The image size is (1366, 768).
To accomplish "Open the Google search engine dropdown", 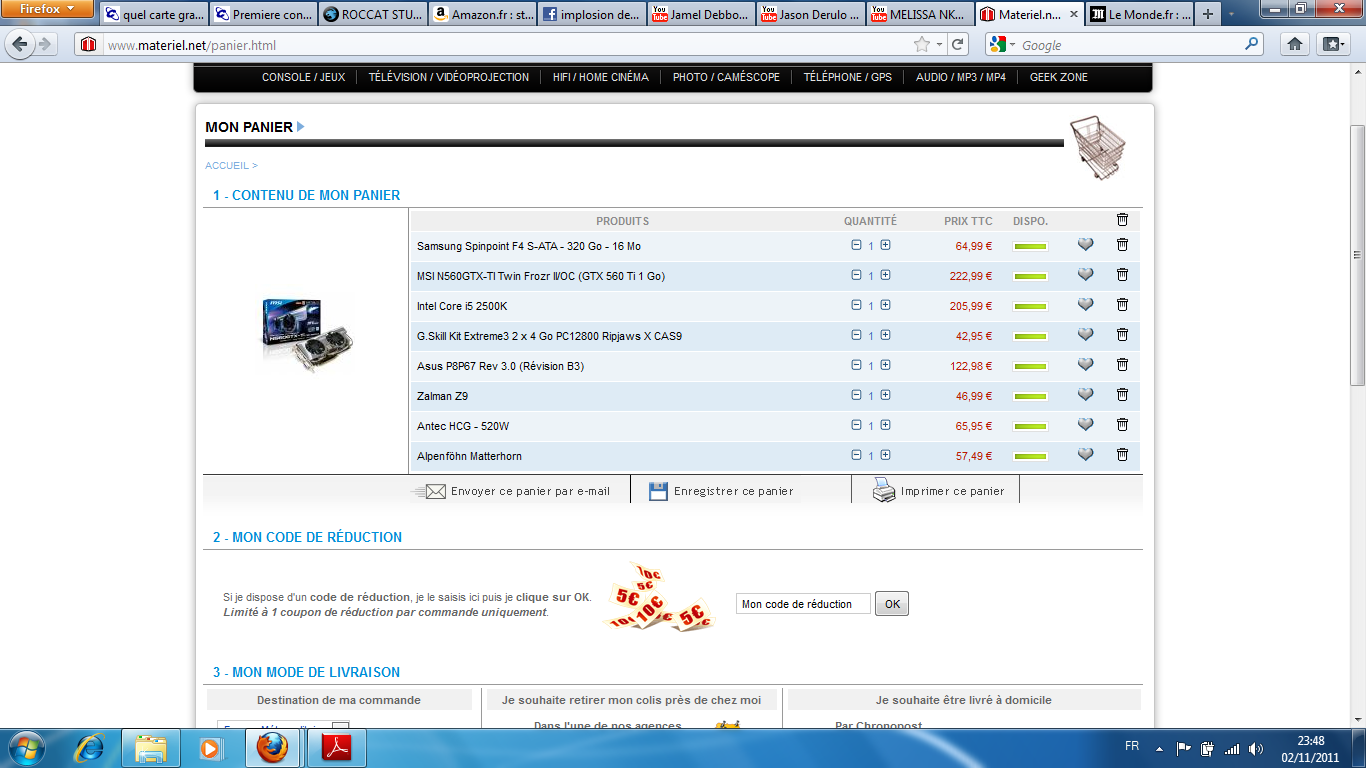I will click(x=1003, y=45).
